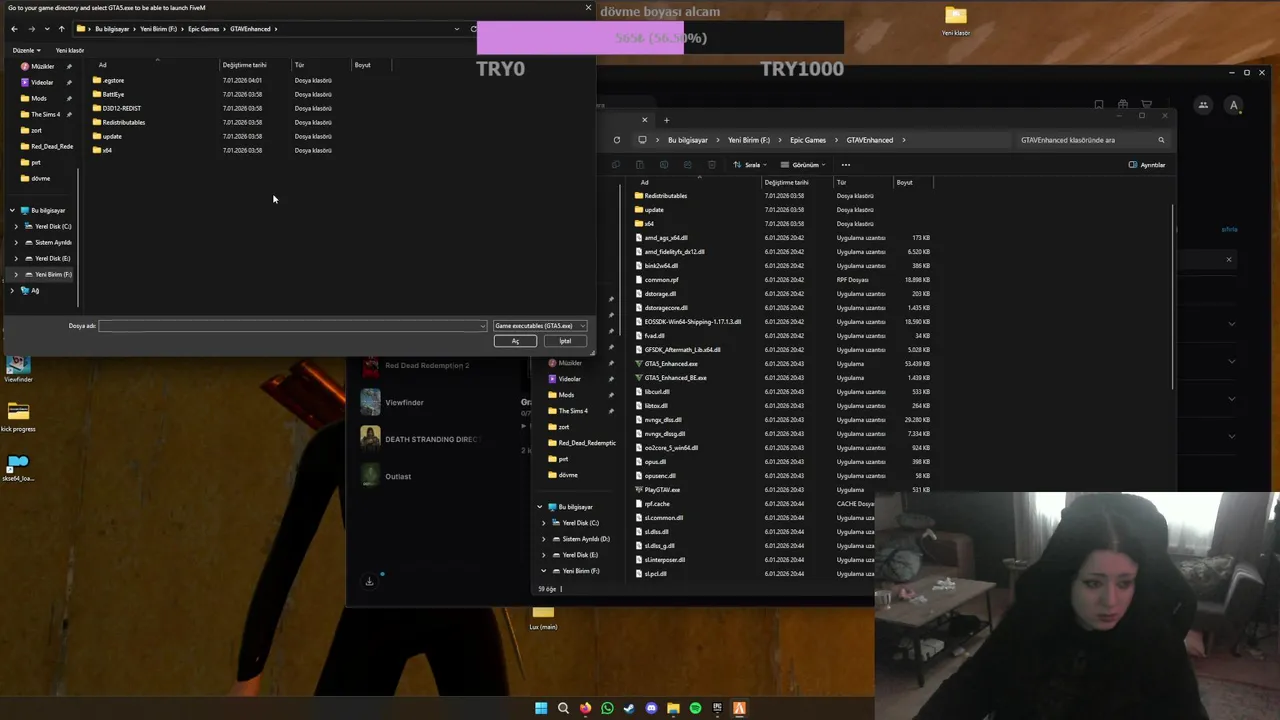
Task: Toggle the Ayrıntılar details pane in Explorer
Action: (x=1147, y=165)
